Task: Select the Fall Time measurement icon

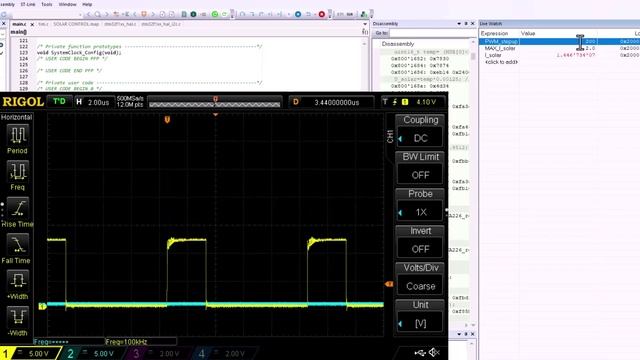Action: [x=18, y=244]
